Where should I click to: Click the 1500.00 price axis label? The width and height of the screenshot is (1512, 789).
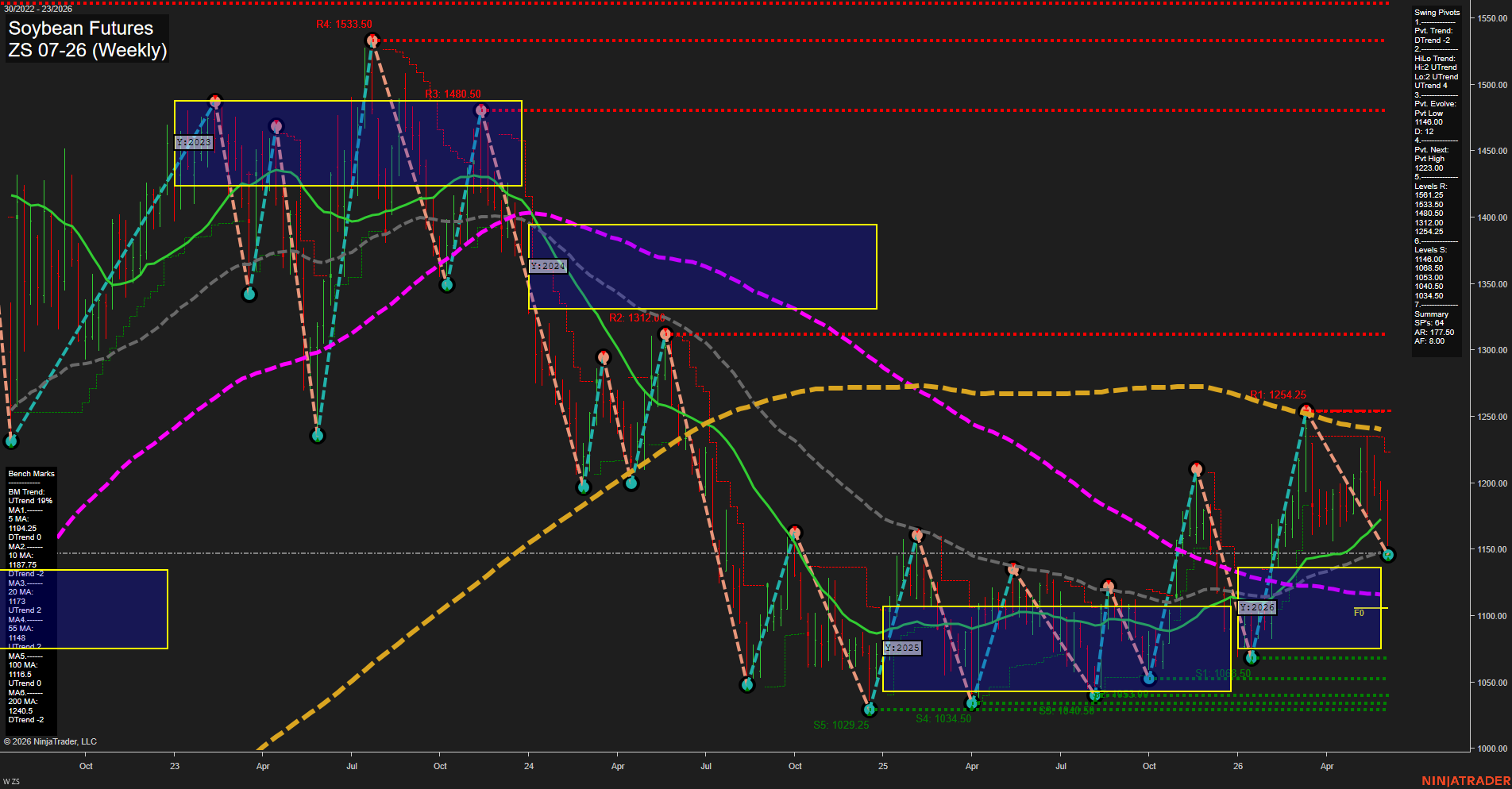[1492, 85]
